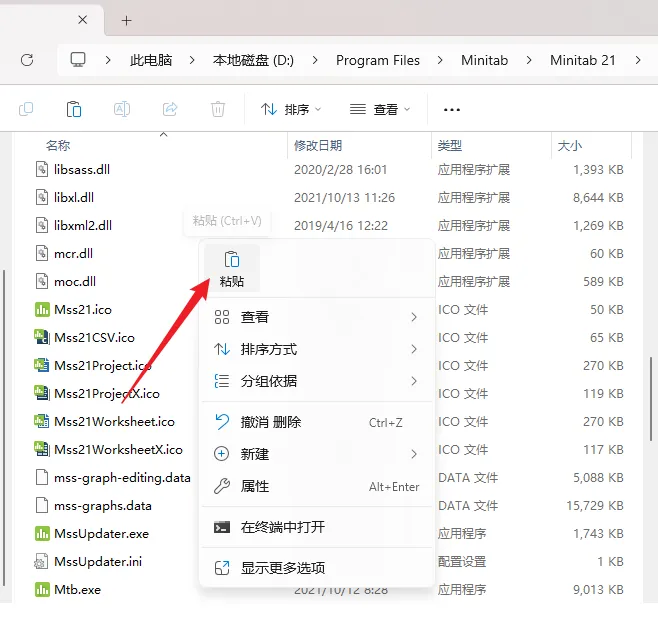This screenshot has width=658, height=619.
Task: Go to Program Files in breadcrumb
Action: click(378, 60)
